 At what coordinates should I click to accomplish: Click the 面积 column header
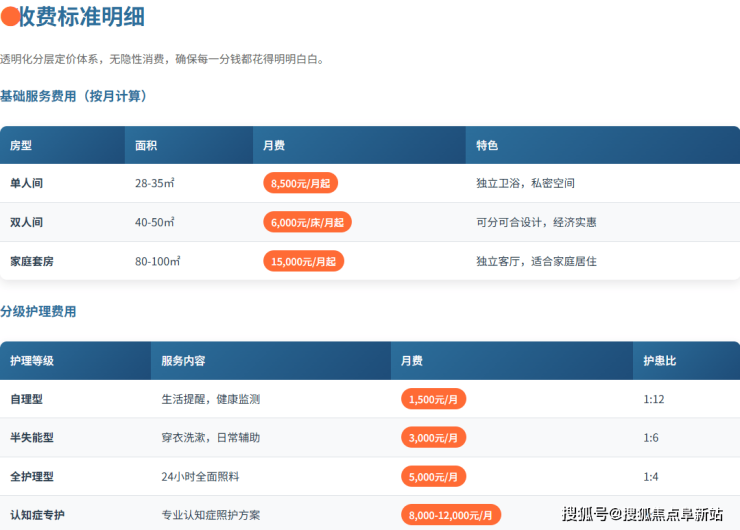point(146,145)
